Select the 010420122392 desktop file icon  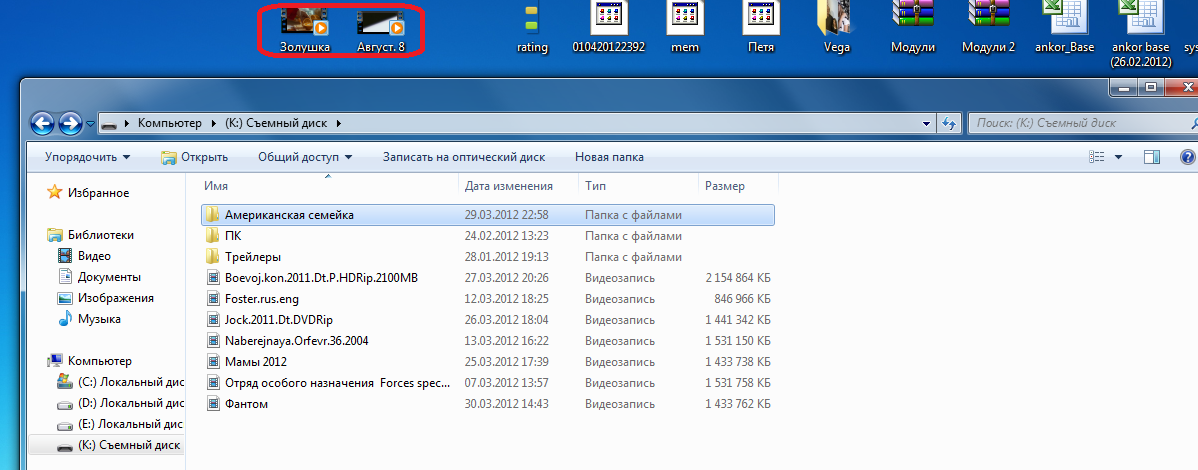coord(609,28)
